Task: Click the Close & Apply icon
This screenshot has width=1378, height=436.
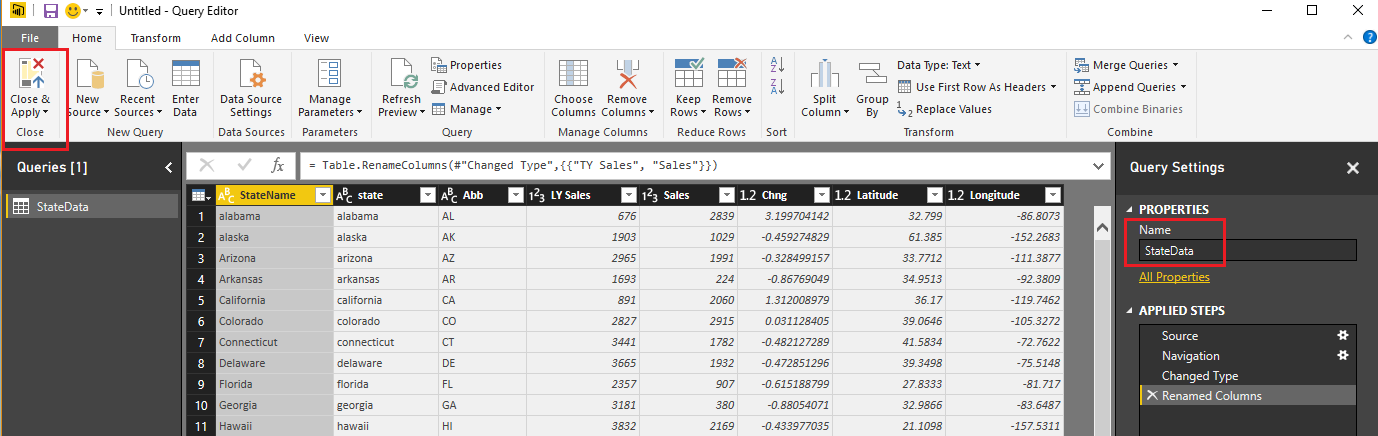Action: point(30,73)
